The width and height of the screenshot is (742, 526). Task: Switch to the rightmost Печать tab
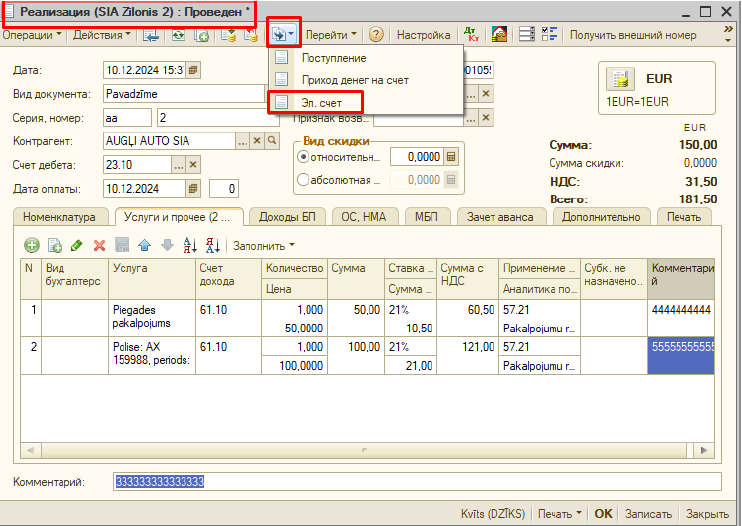(684, 217)
